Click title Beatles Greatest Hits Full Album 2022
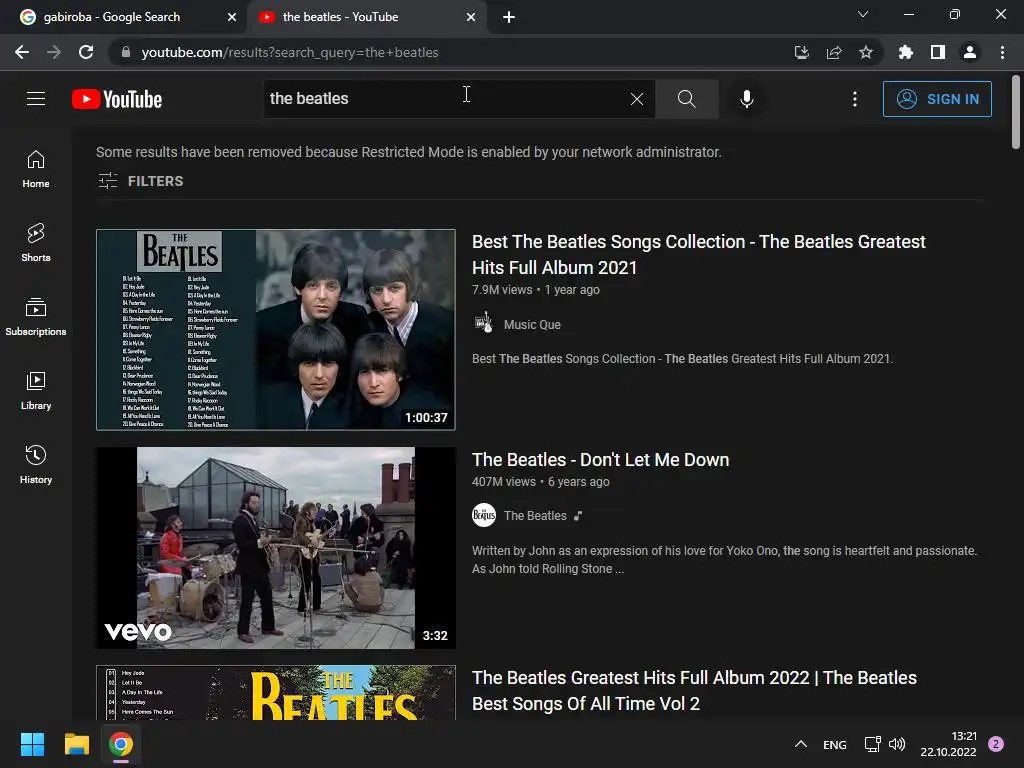Screen dimensions: 1024x768 point(694,691)
